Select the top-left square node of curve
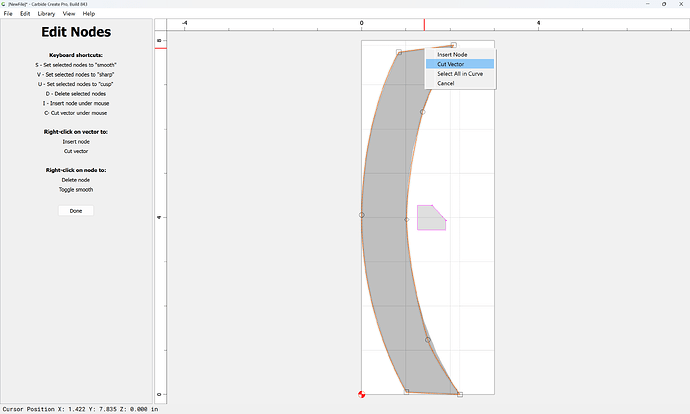The width and height of the screenshot is (690, 414). pos(399,52)
